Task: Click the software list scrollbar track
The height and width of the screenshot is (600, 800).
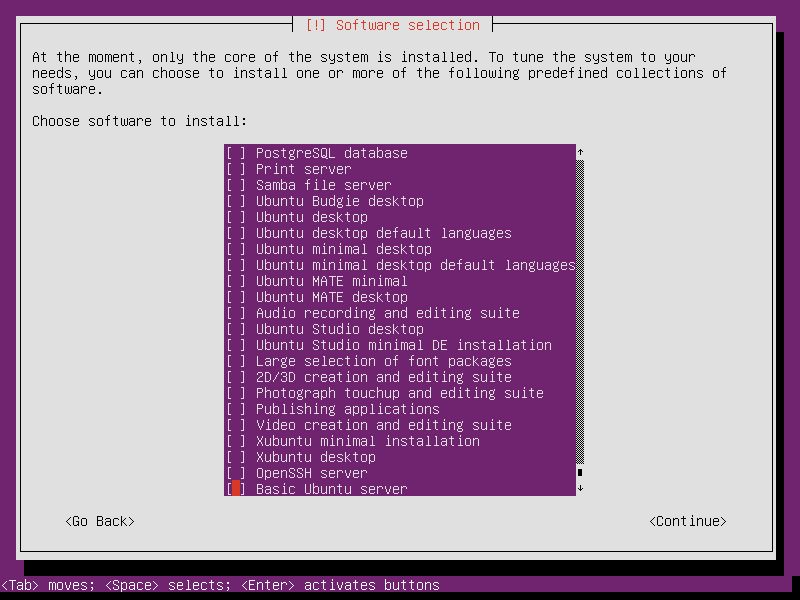Action: pos(580,312)
